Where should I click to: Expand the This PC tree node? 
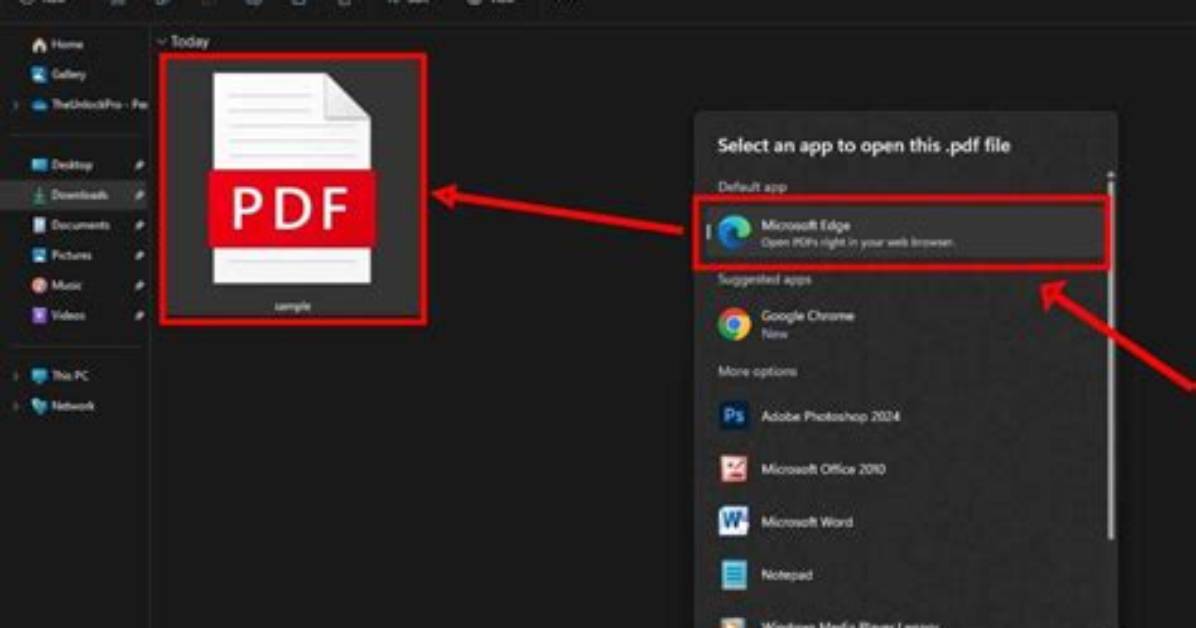pyautogui.click(x=16, y=375)
